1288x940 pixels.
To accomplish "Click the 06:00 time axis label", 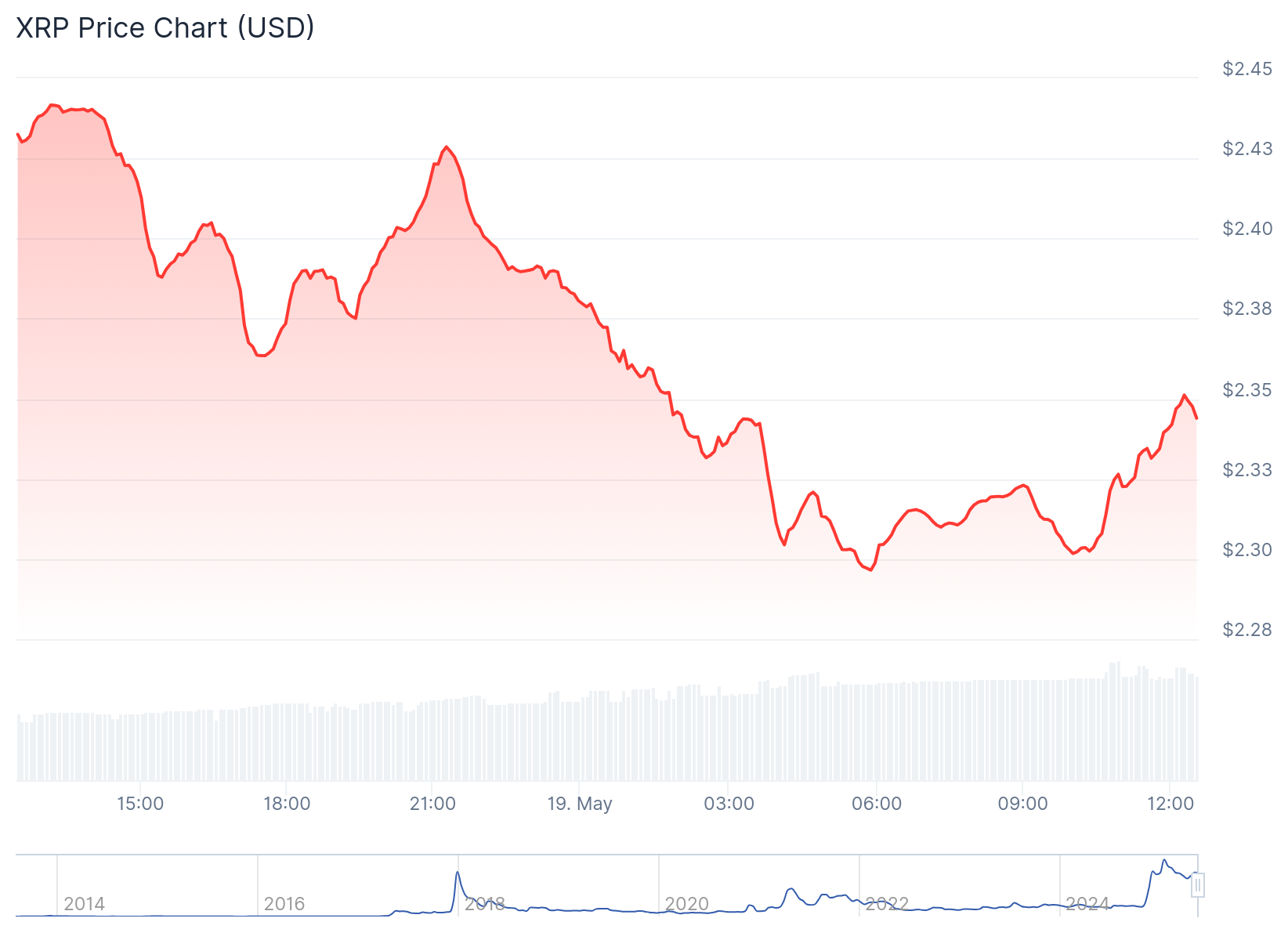I will [x=876, y=804].
